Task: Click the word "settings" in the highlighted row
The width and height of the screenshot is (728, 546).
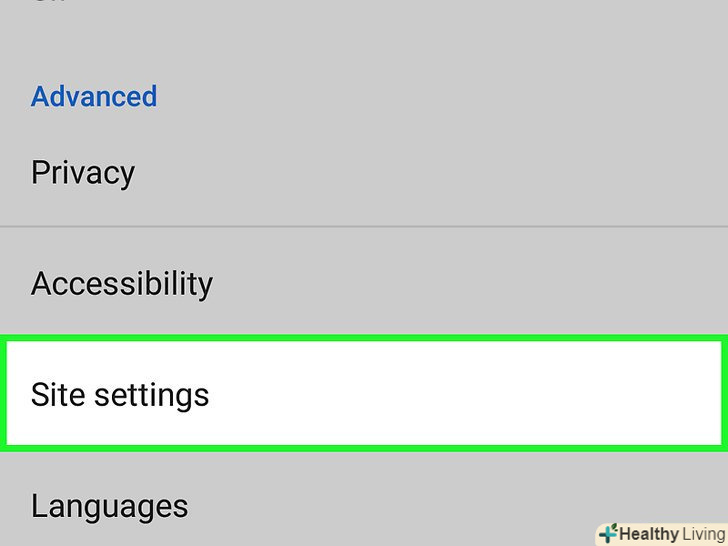Action: [151, 395]
